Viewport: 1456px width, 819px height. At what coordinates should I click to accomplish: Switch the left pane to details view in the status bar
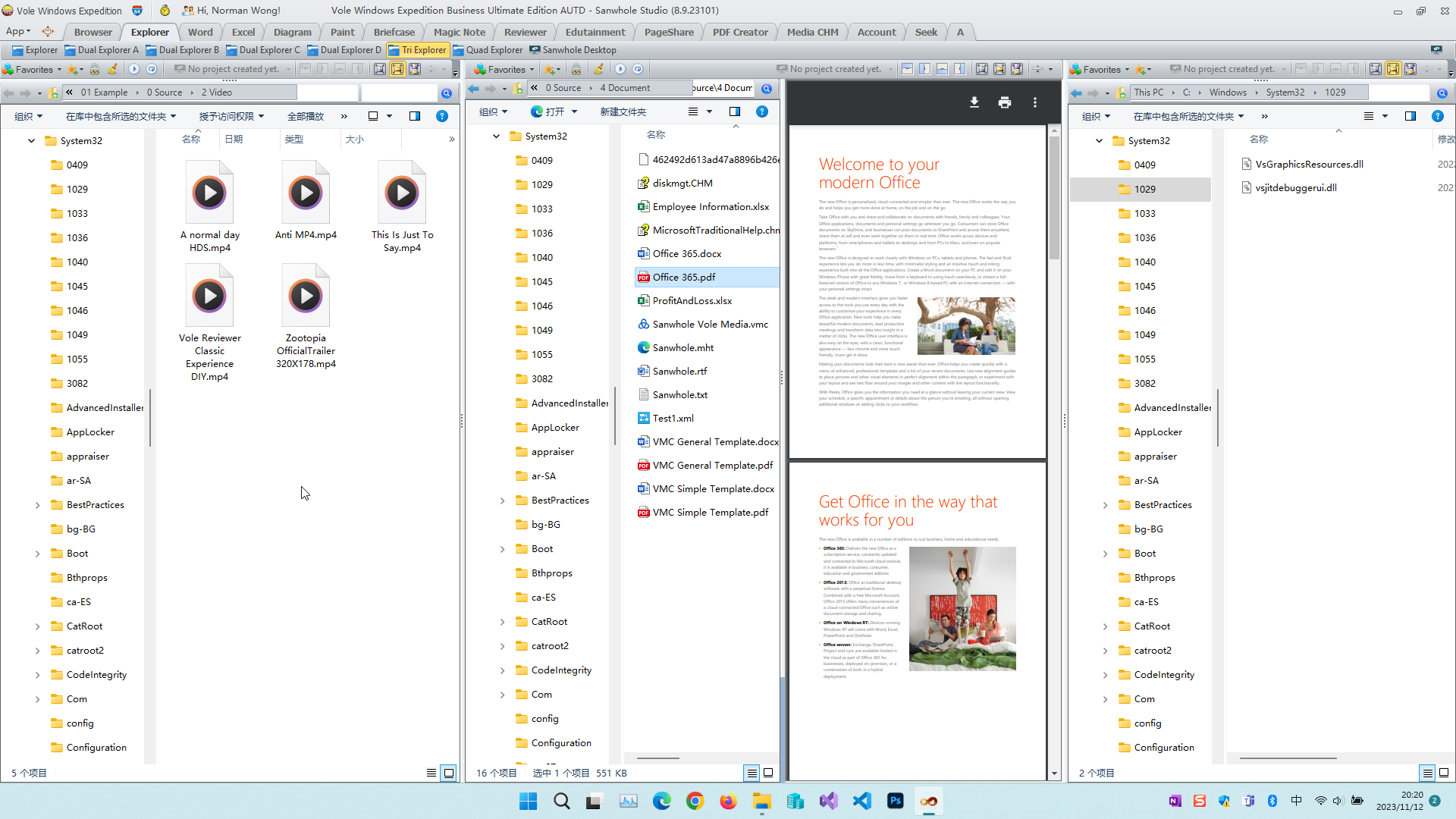click(431, 773)
